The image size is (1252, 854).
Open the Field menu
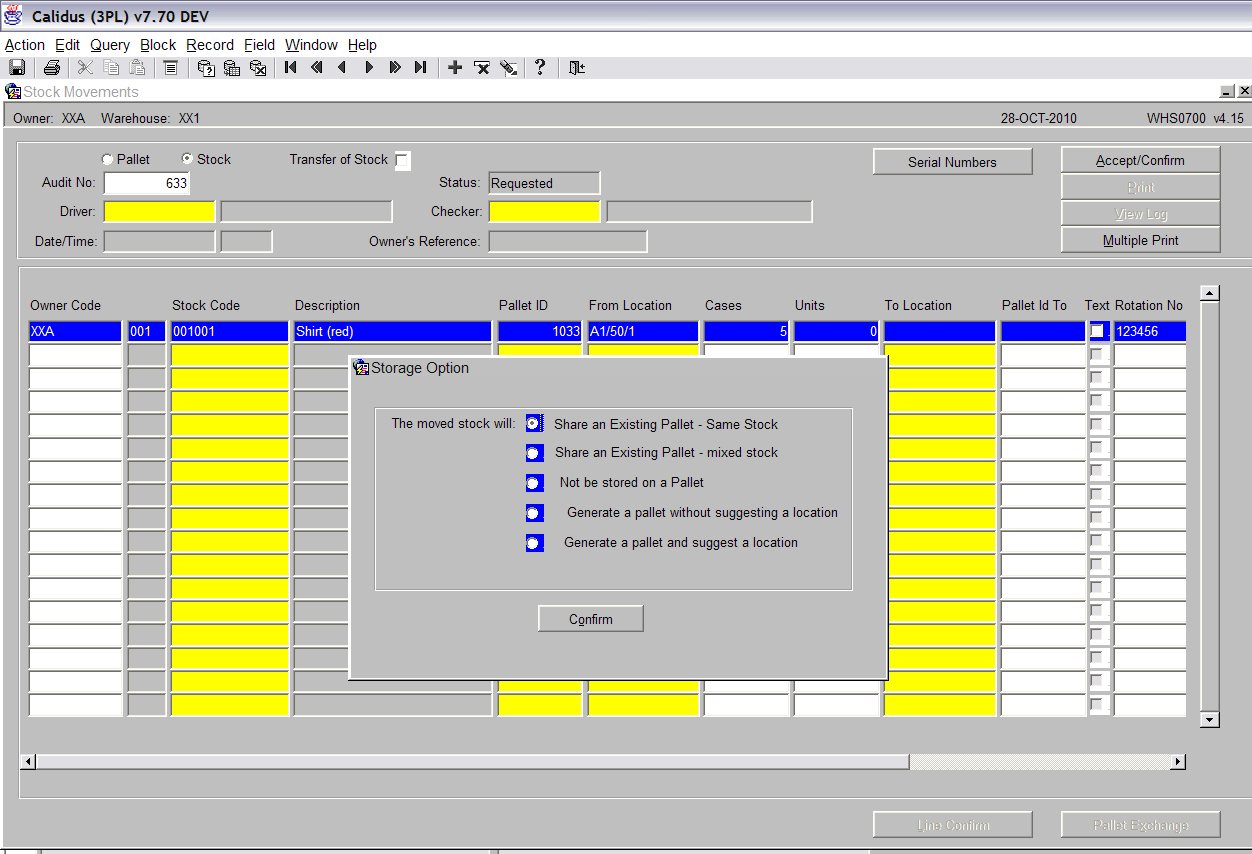[x=259, y=45]
